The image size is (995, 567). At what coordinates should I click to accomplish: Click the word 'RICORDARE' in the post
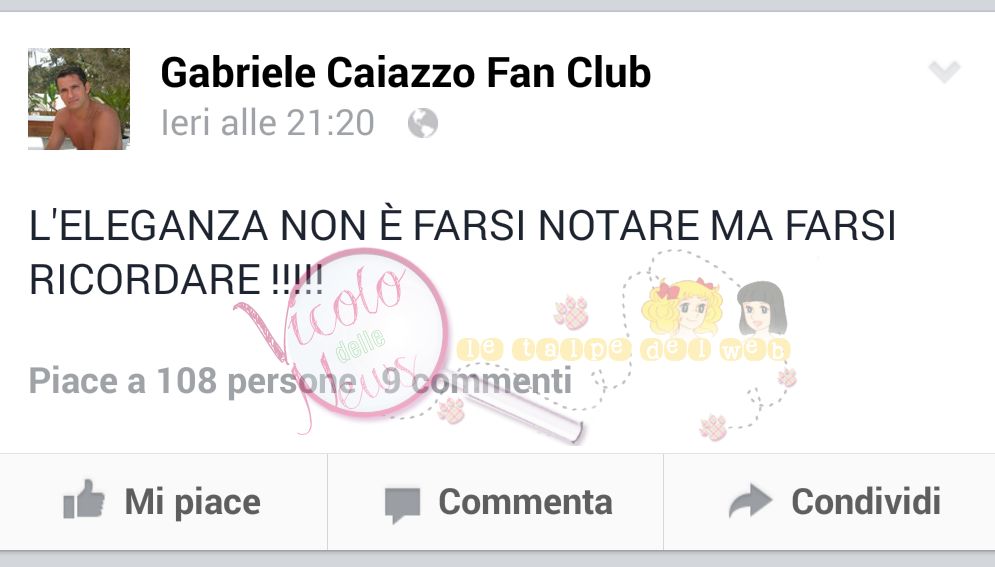[145, 279]
